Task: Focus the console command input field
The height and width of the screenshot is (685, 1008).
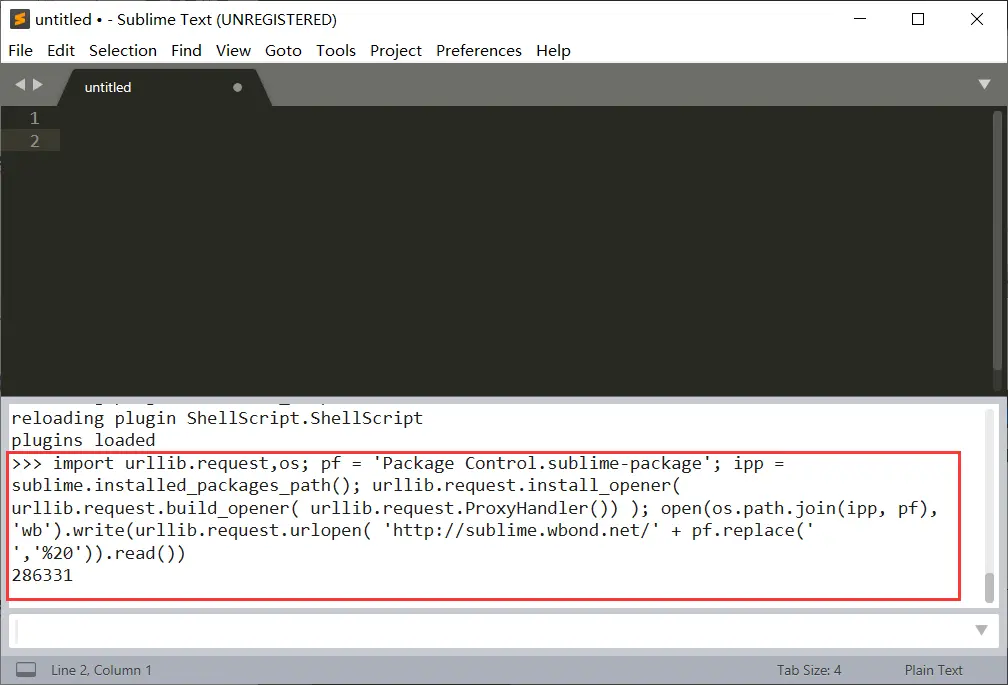Action: [x=494, y=631]
